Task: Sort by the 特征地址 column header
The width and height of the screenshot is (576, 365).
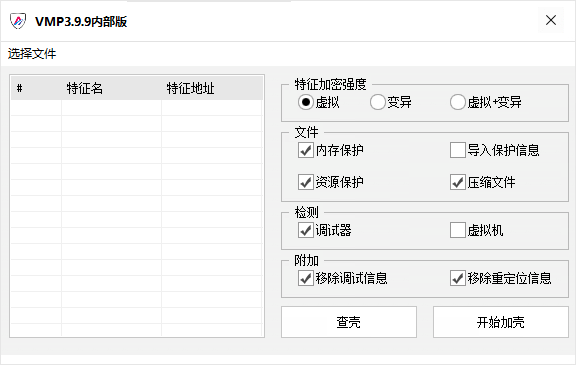Action: [x=212, y=88]
